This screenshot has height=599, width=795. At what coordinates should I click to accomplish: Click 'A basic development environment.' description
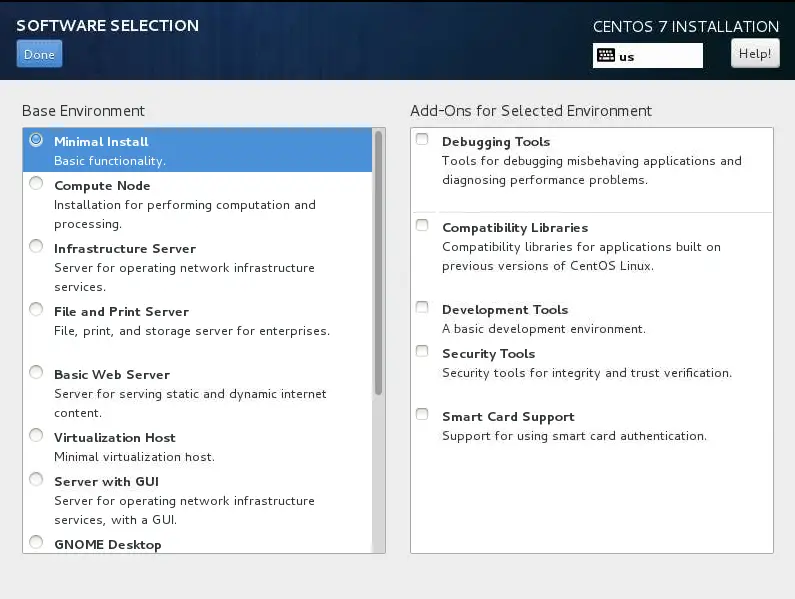[x=544, y=329]
